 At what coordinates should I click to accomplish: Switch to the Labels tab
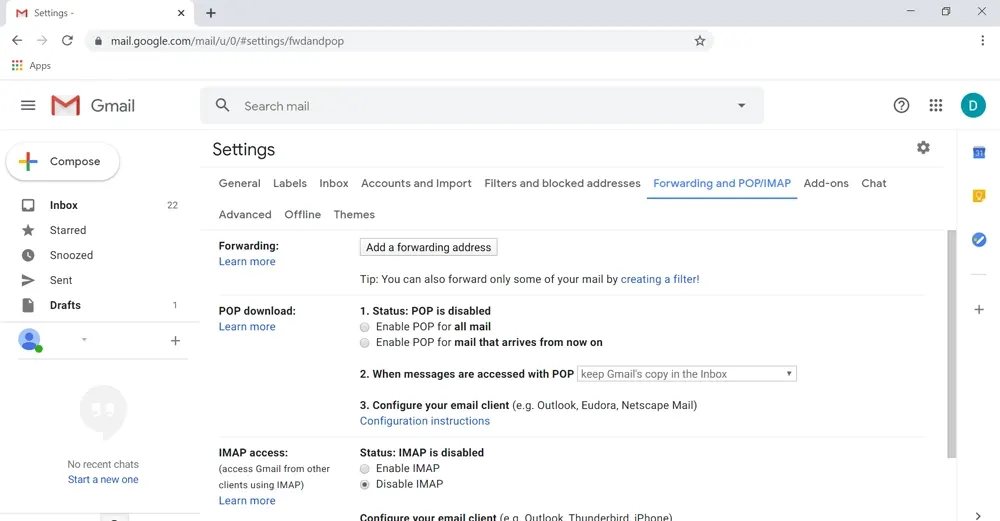(290, 184)
